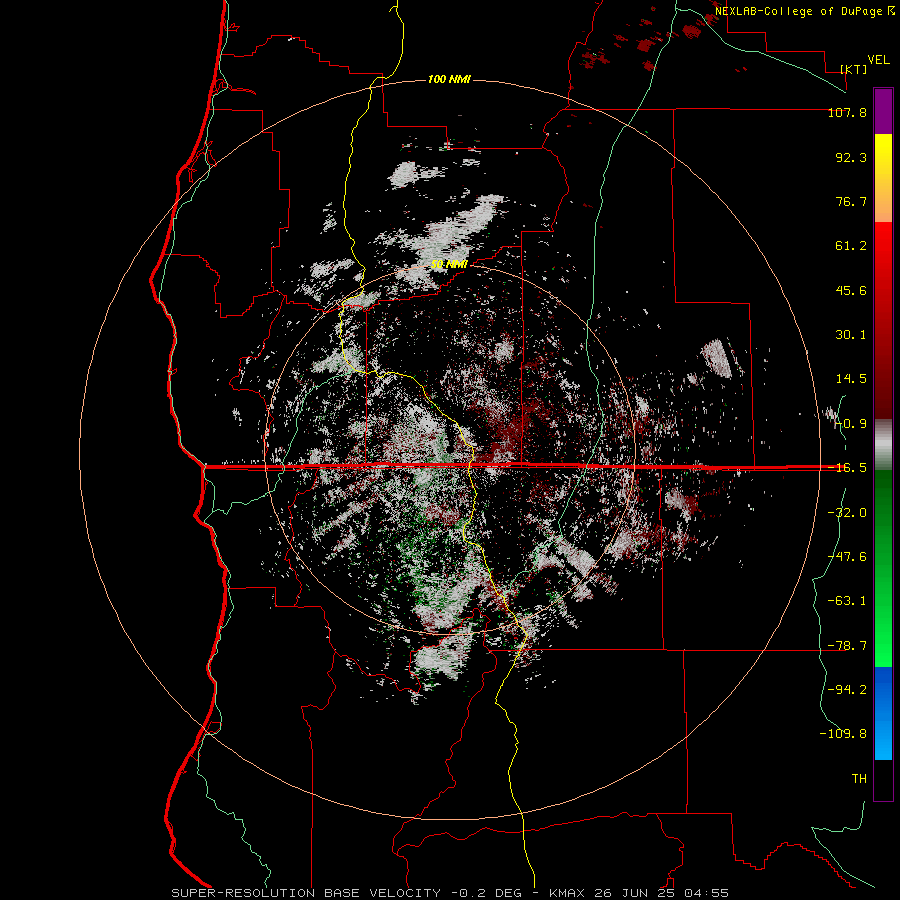Click the TH label at the scale bottom
This screenshot has width=900, height=900.
pyautogui.click(x=859, y=779)
